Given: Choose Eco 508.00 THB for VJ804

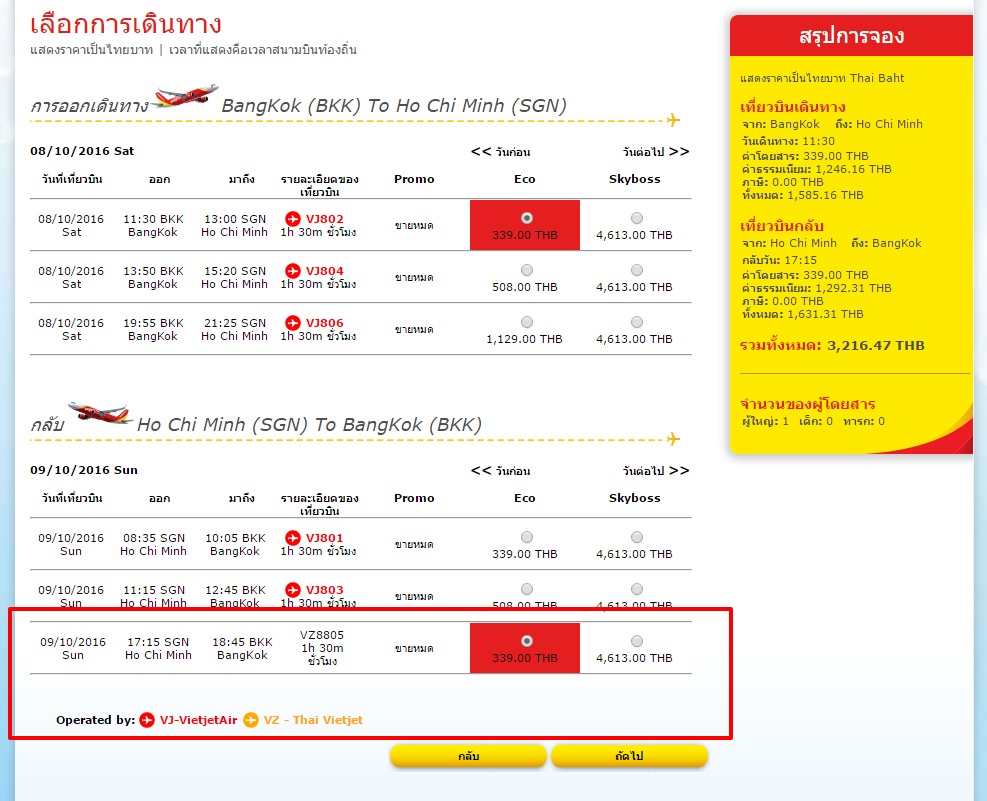Looking at the screenshot, I should point(527,270).
